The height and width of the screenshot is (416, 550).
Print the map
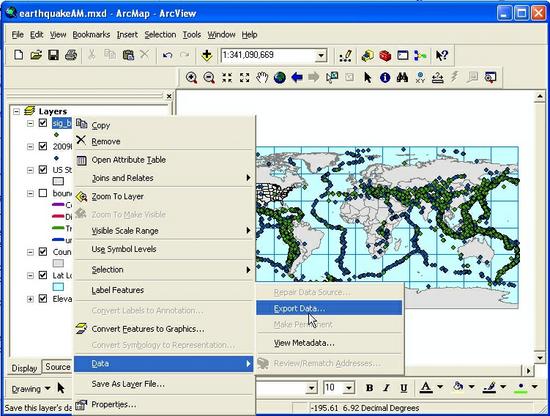pyautogui.click(x=71, y=55)
